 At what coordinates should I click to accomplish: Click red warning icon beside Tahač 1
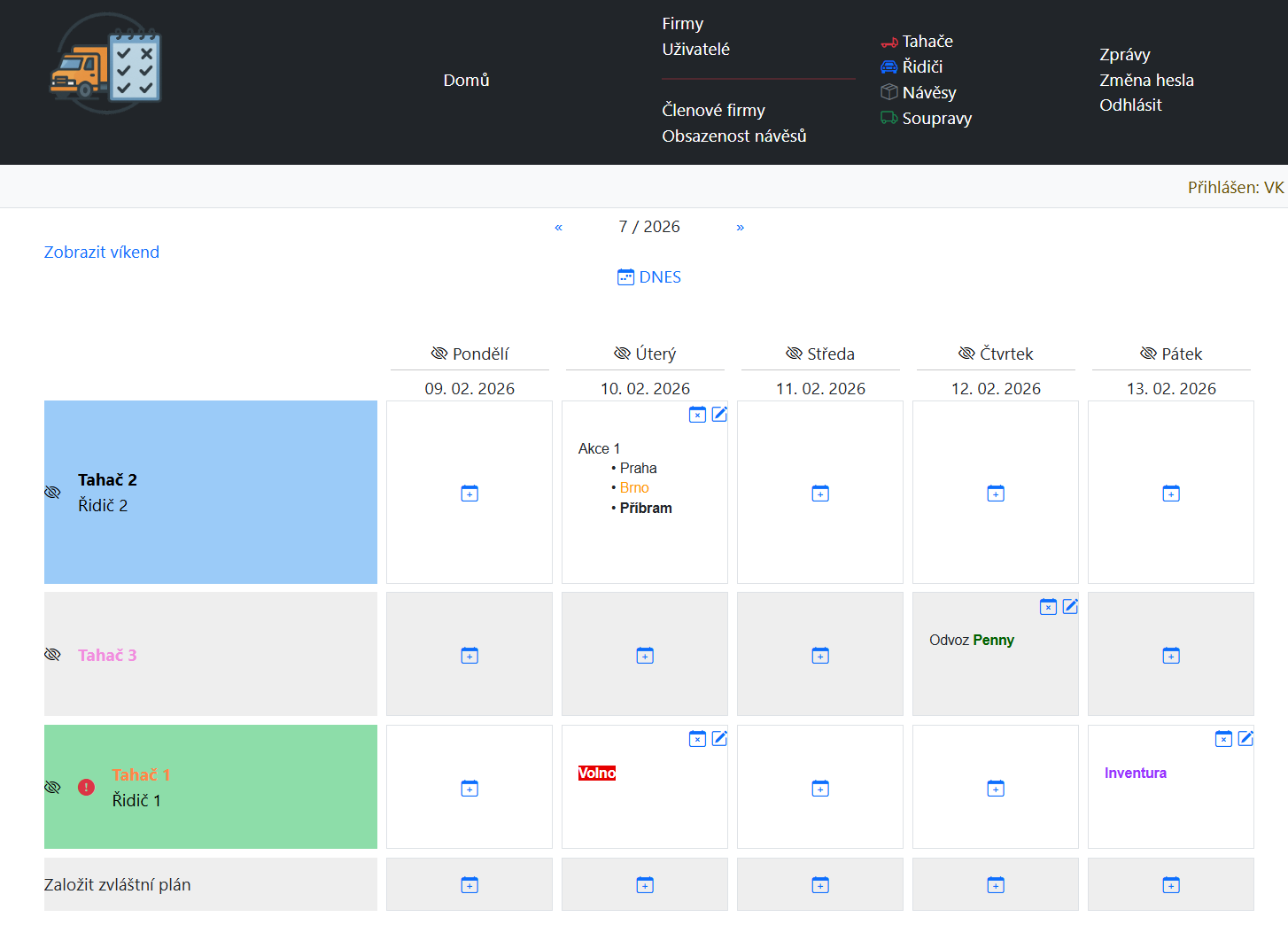click(86, 787)
